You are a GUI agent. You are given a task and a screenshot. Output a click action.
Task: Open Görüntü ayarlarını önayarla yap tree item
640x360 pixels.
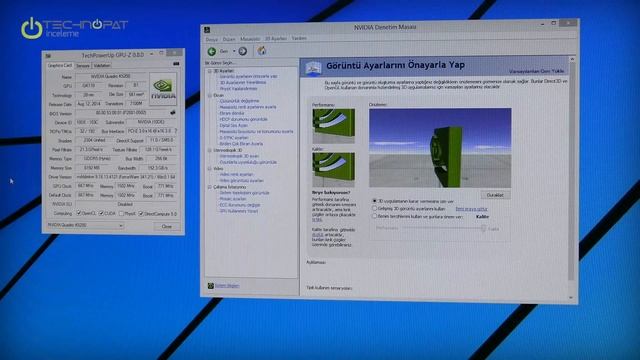(248, 76)
